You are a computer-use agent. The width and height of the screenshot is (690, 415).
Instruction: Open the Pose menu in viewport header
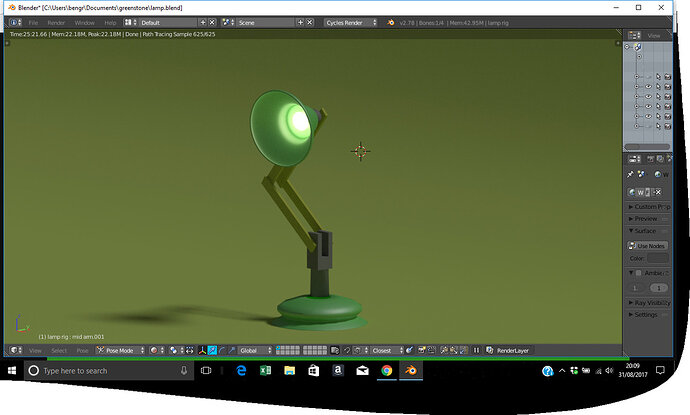82,350
